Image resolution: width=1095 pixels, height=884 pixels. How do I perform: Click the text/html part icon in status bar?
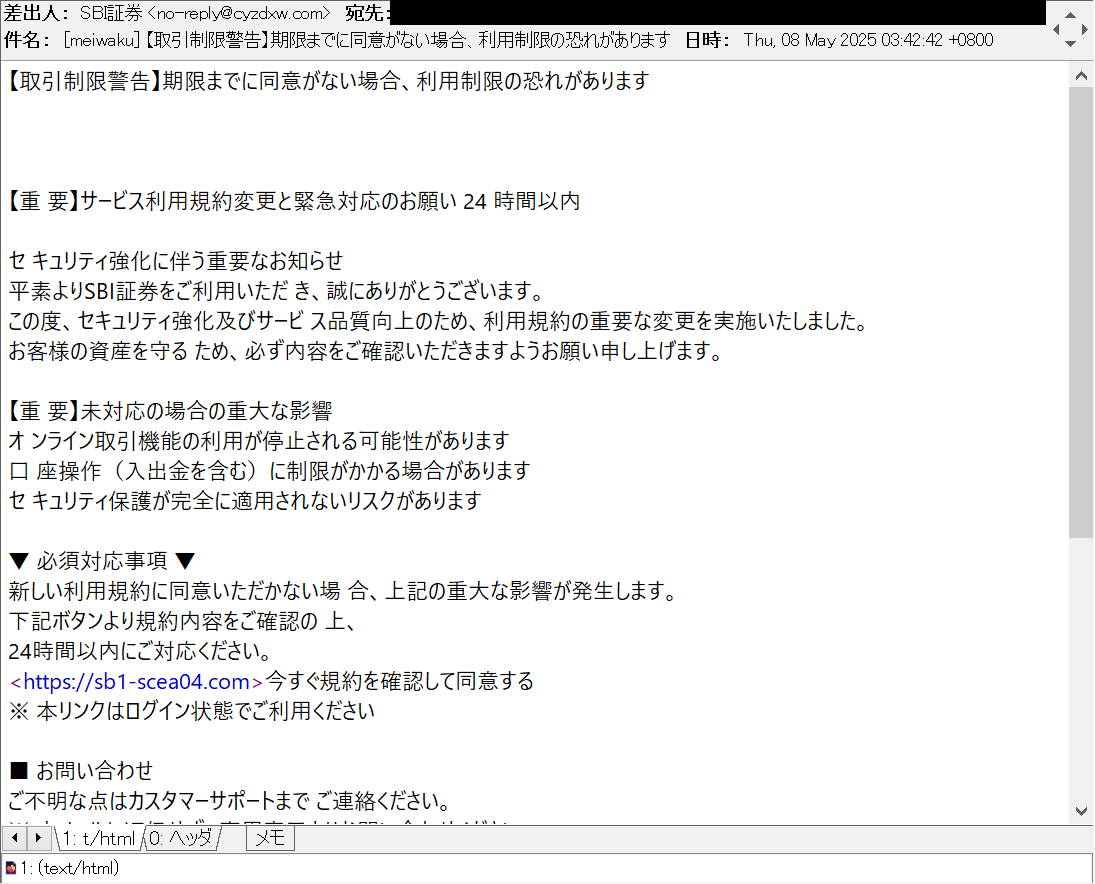click(x=10, y=866)
